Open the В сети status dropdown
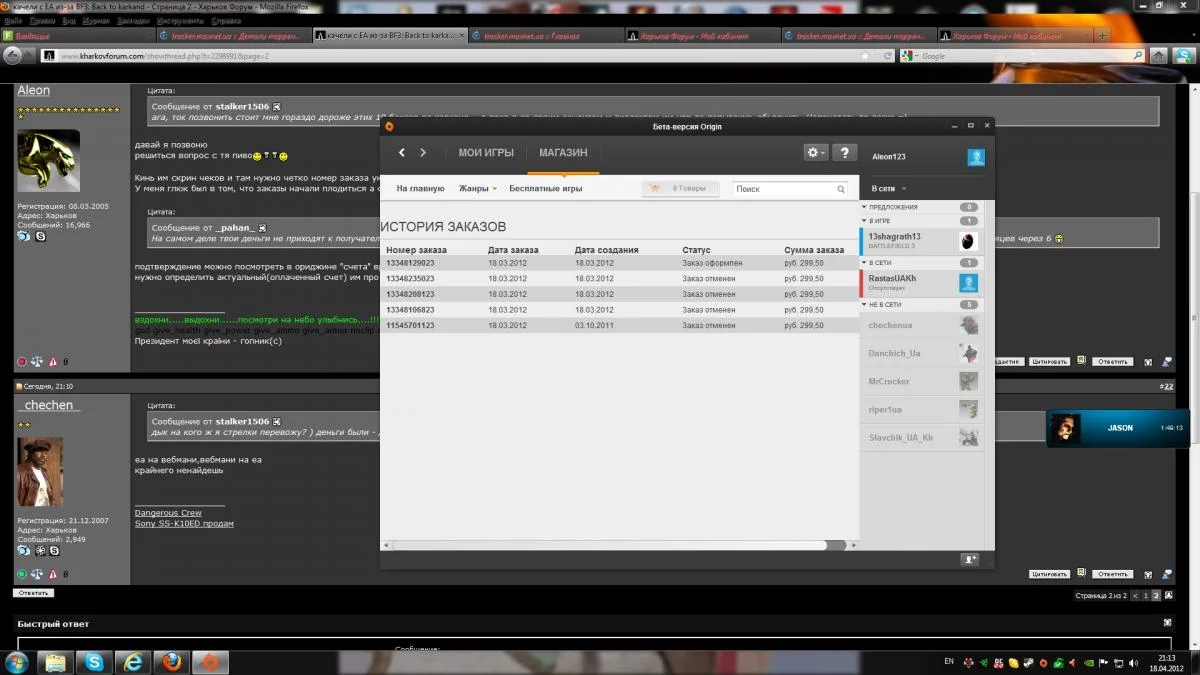The image size is (1200, 675). click(x=889, y=188)
